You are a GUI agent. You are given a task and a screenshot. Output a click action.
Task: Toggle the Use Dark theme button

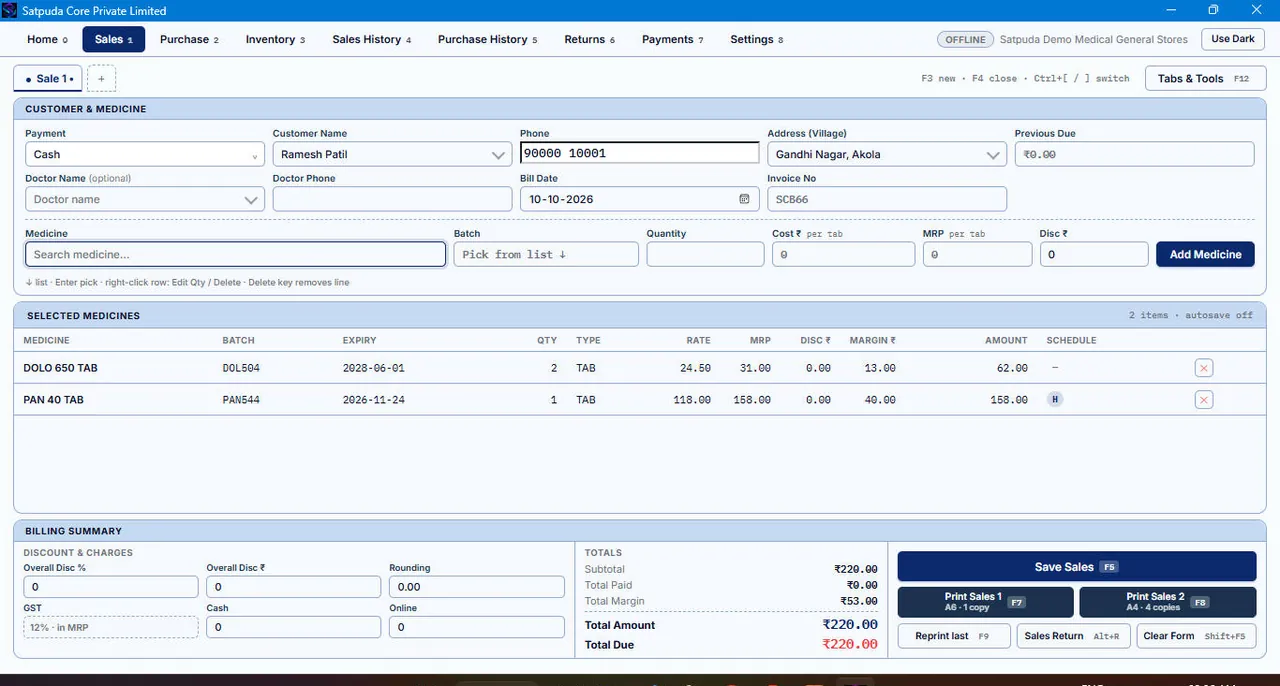coord(1232,39)
